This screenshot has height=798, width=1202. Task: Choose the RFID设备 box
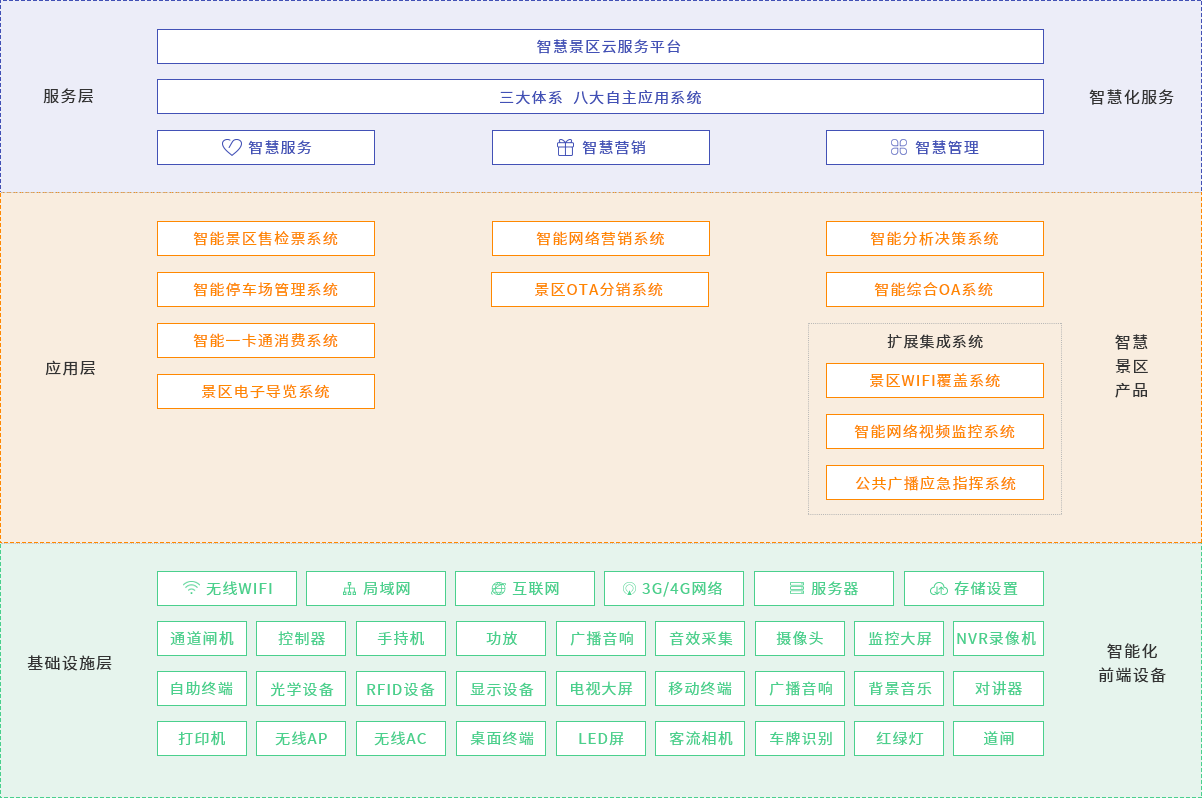pyautogui.click(x=400, y=688)
